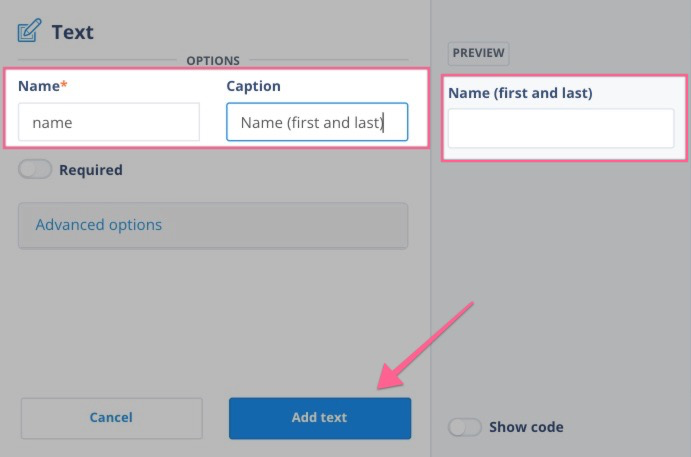
Task: Toggle the Required switch
Action: 35,169
